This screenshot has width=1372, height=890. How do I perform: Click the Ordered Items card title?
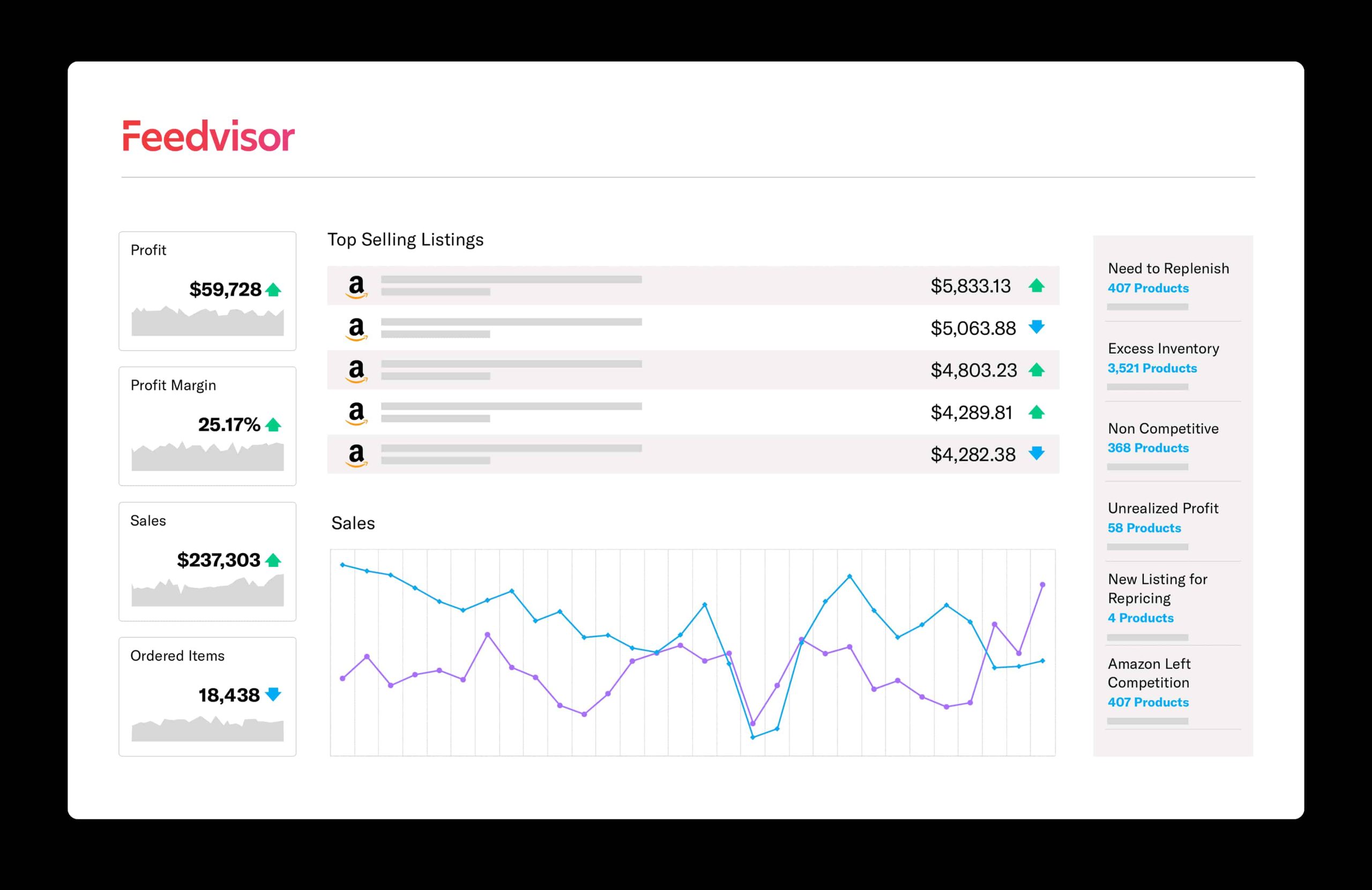coord(177,656)
